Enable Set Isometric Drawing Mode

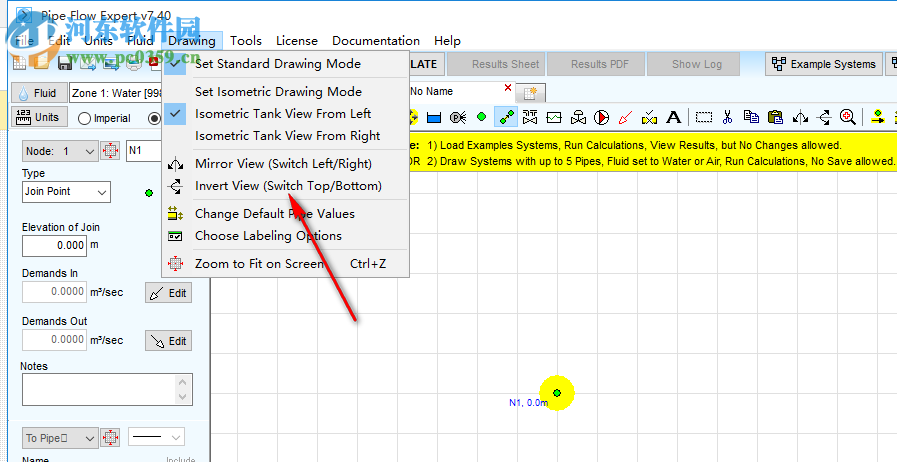pos(278,91)
